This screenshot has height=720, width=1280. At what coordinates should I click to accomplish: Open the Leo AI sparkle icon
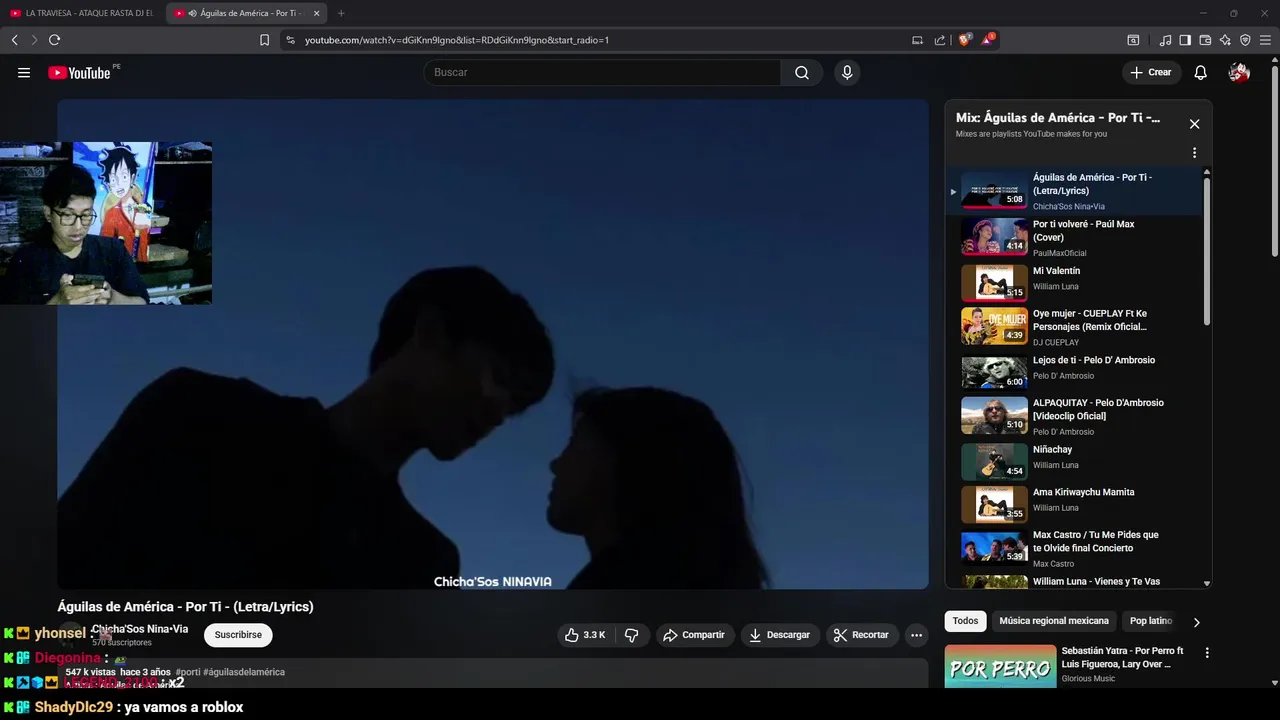[x=1225, y=40]
